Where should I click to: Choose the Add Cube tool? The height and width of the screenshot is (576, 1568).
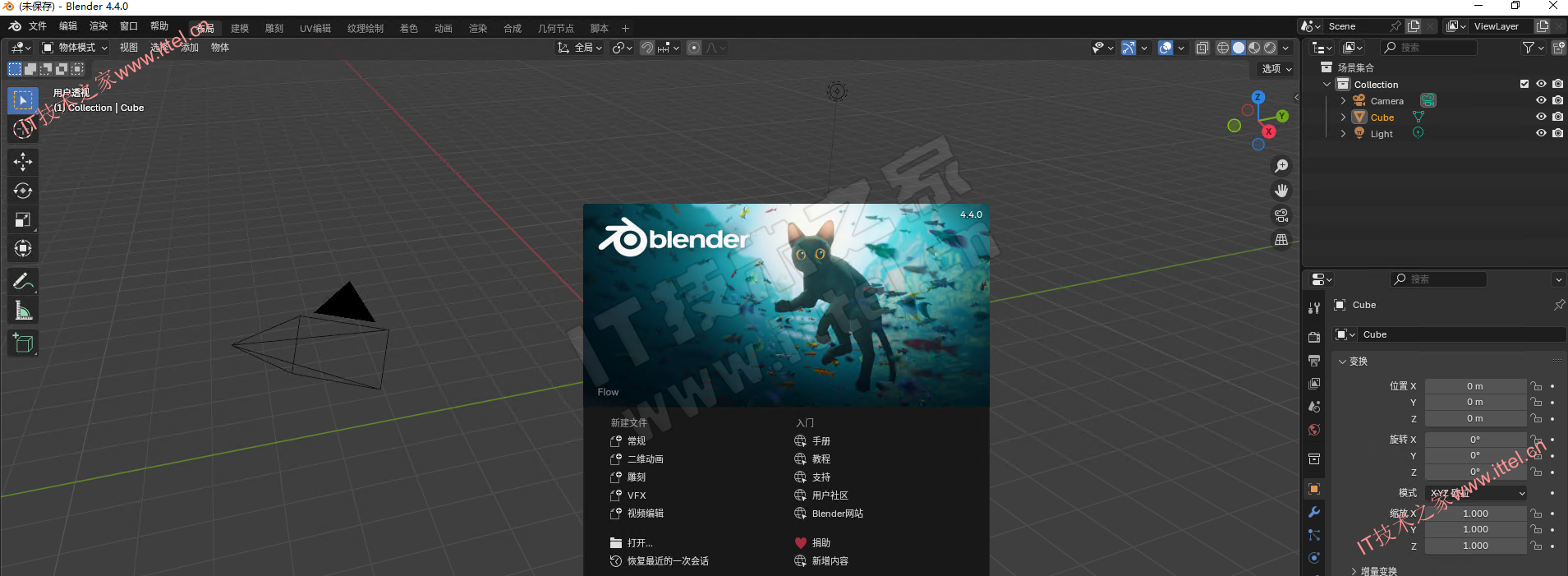click(x=23, y=343)
